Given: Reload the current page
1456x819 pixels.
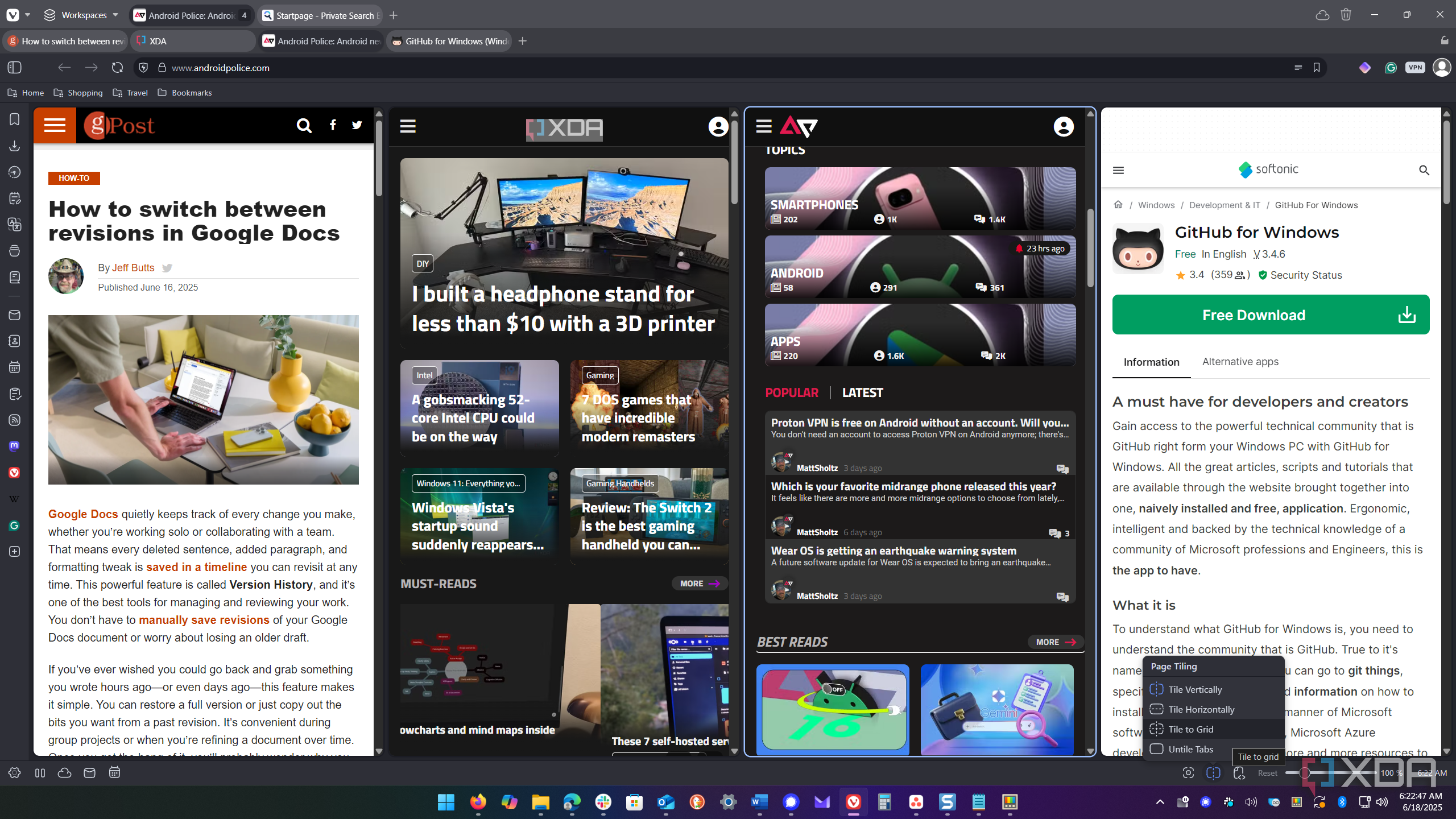Looking at the screenshot, I should point(117,68).
